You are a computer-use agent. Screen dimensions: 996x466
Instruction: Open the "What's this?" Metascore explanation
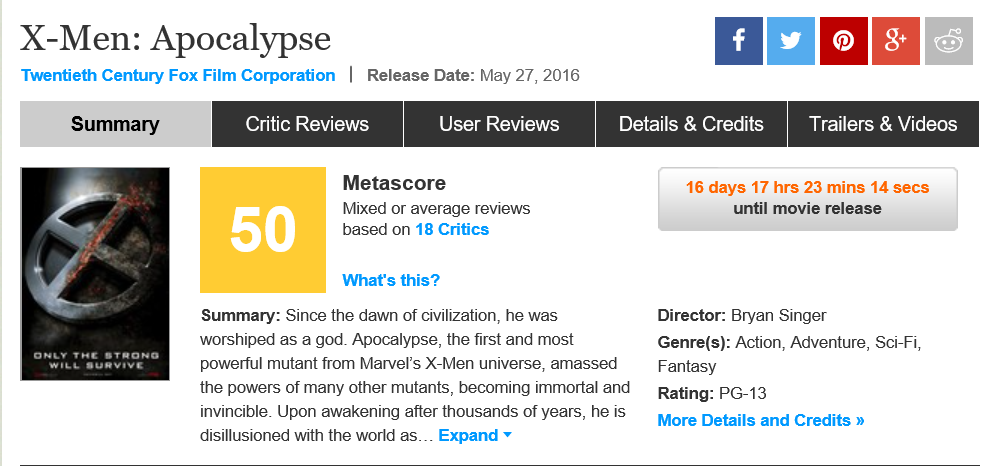[391, 280]
